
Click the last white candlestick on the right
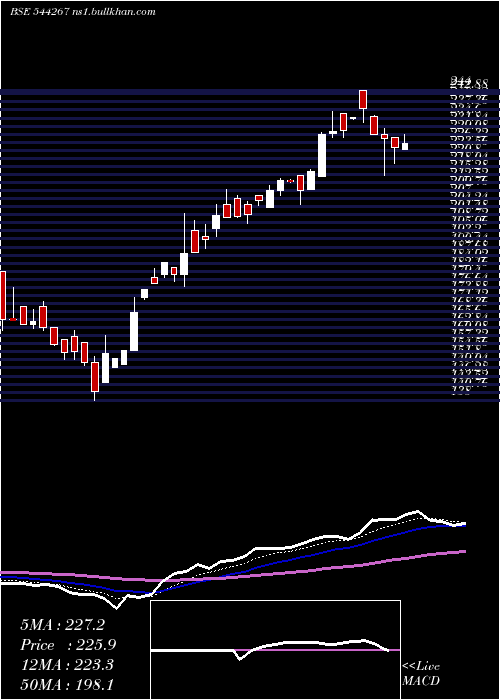tap(405, 146)
